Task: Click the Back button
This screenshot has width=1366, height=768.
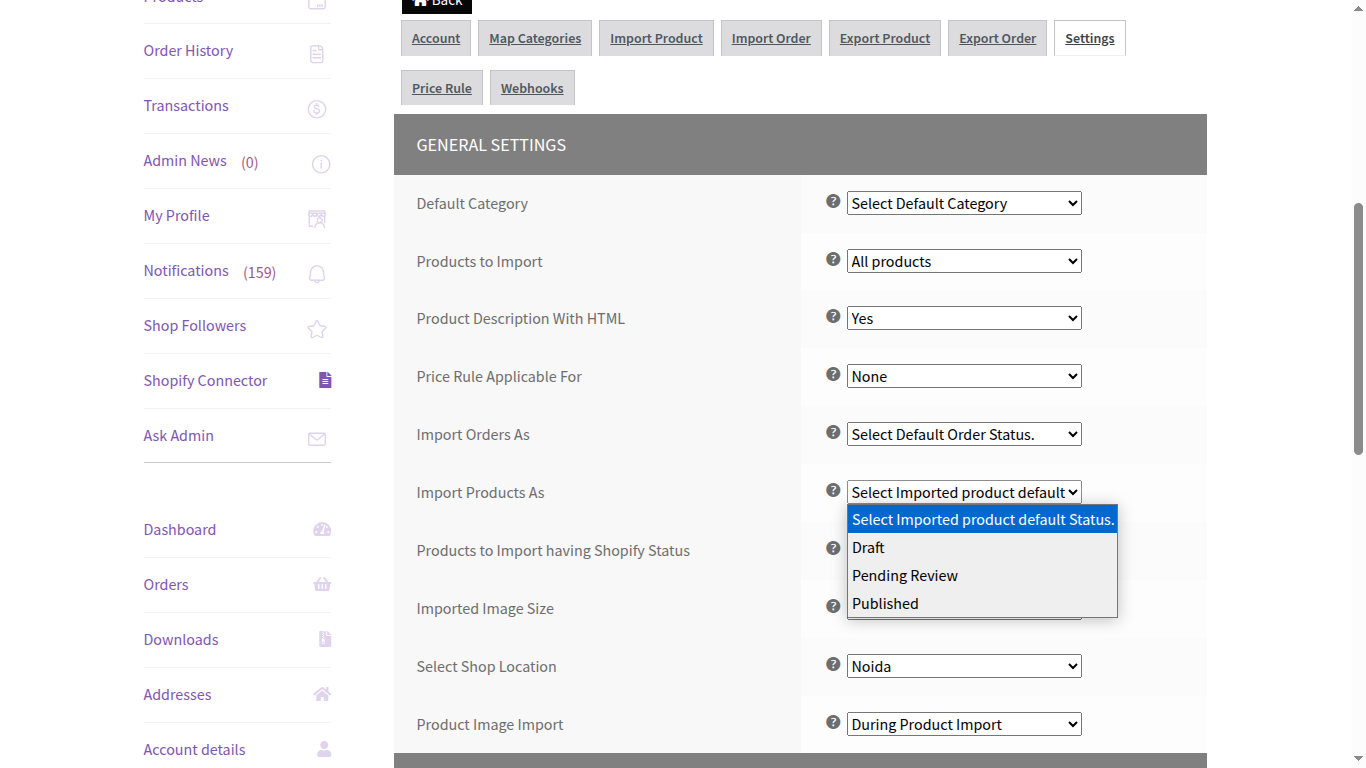Action: click(x=436, y=3)
